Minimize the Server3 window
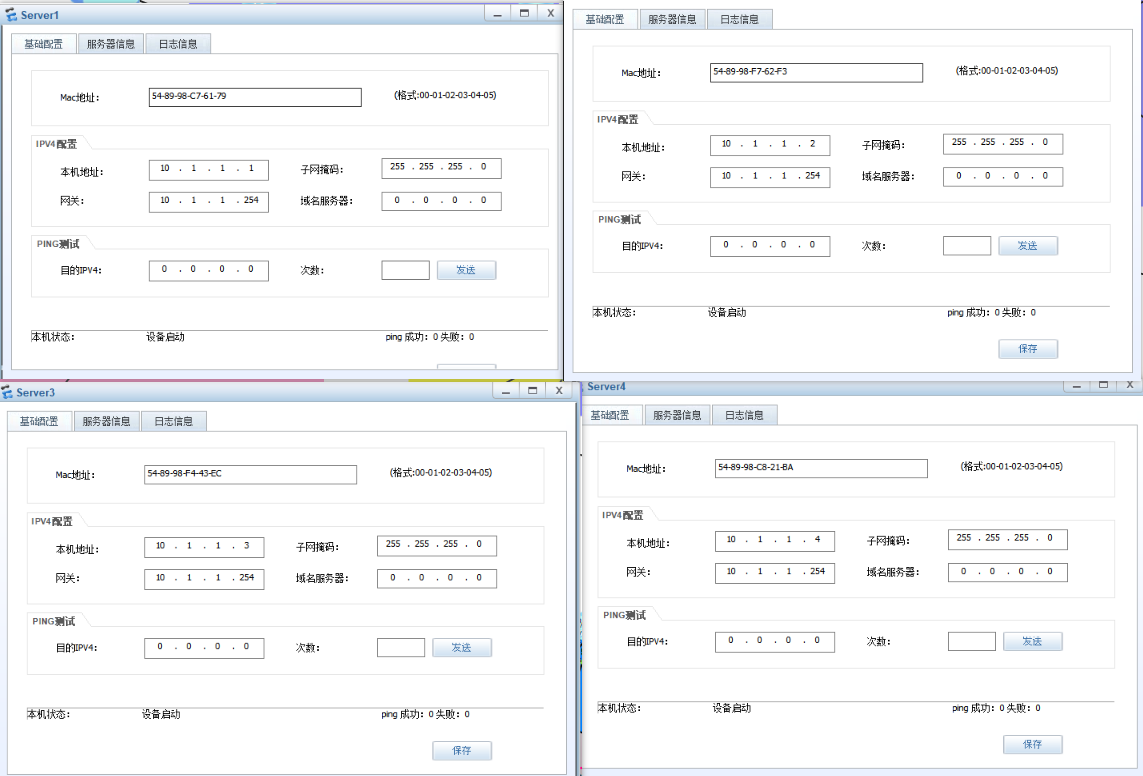Screen dimensions: 1143x776 (505, 391)
